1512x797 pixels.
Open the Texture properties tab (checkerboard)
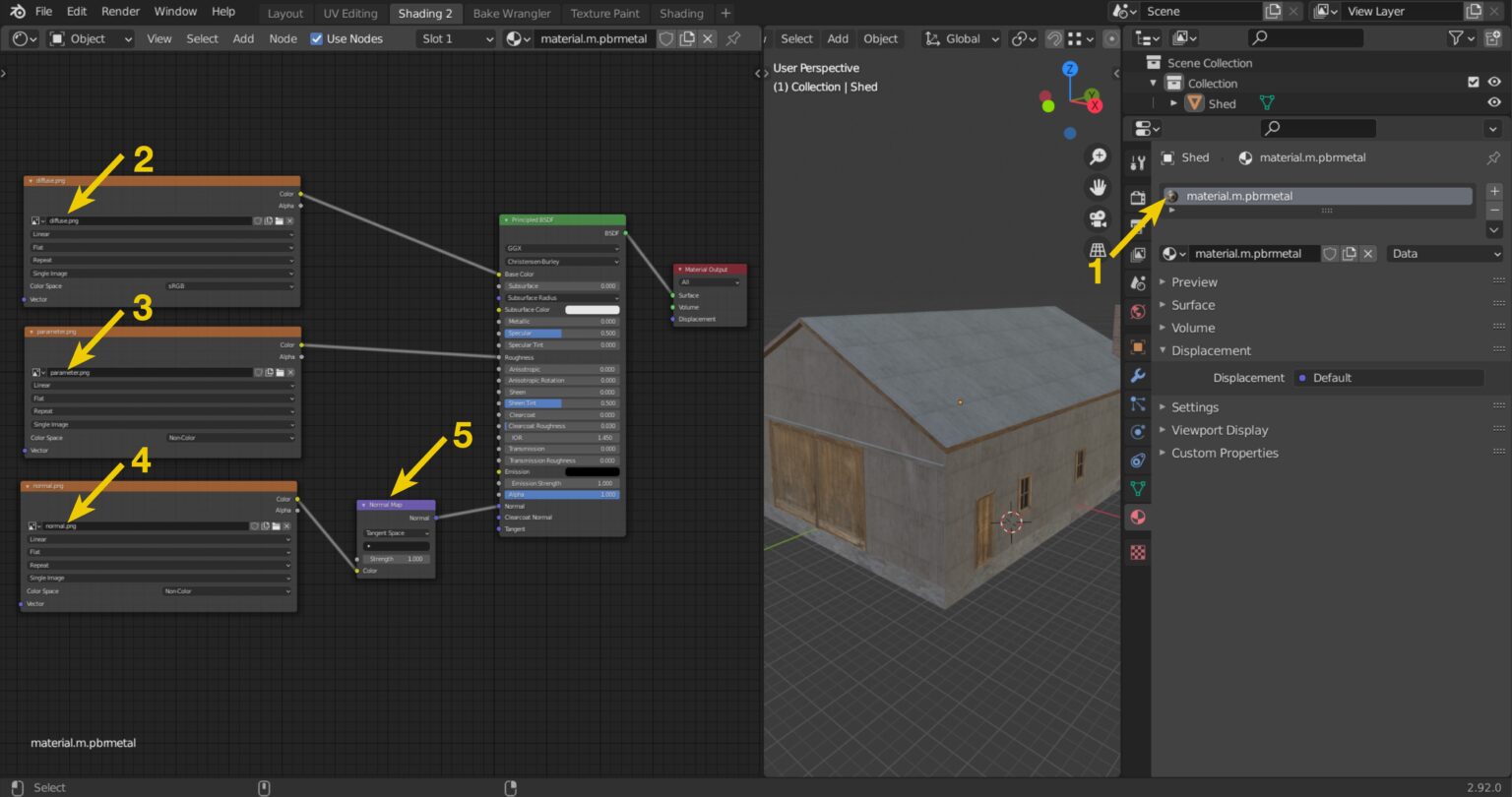click(1138, 552)
